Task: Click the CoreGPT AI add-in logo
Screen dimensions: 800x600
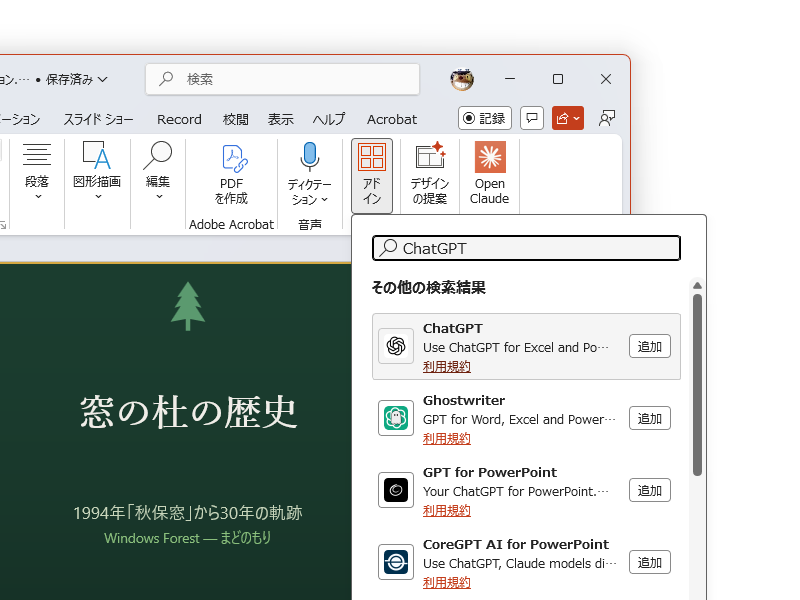Action: tap(396, 562)
